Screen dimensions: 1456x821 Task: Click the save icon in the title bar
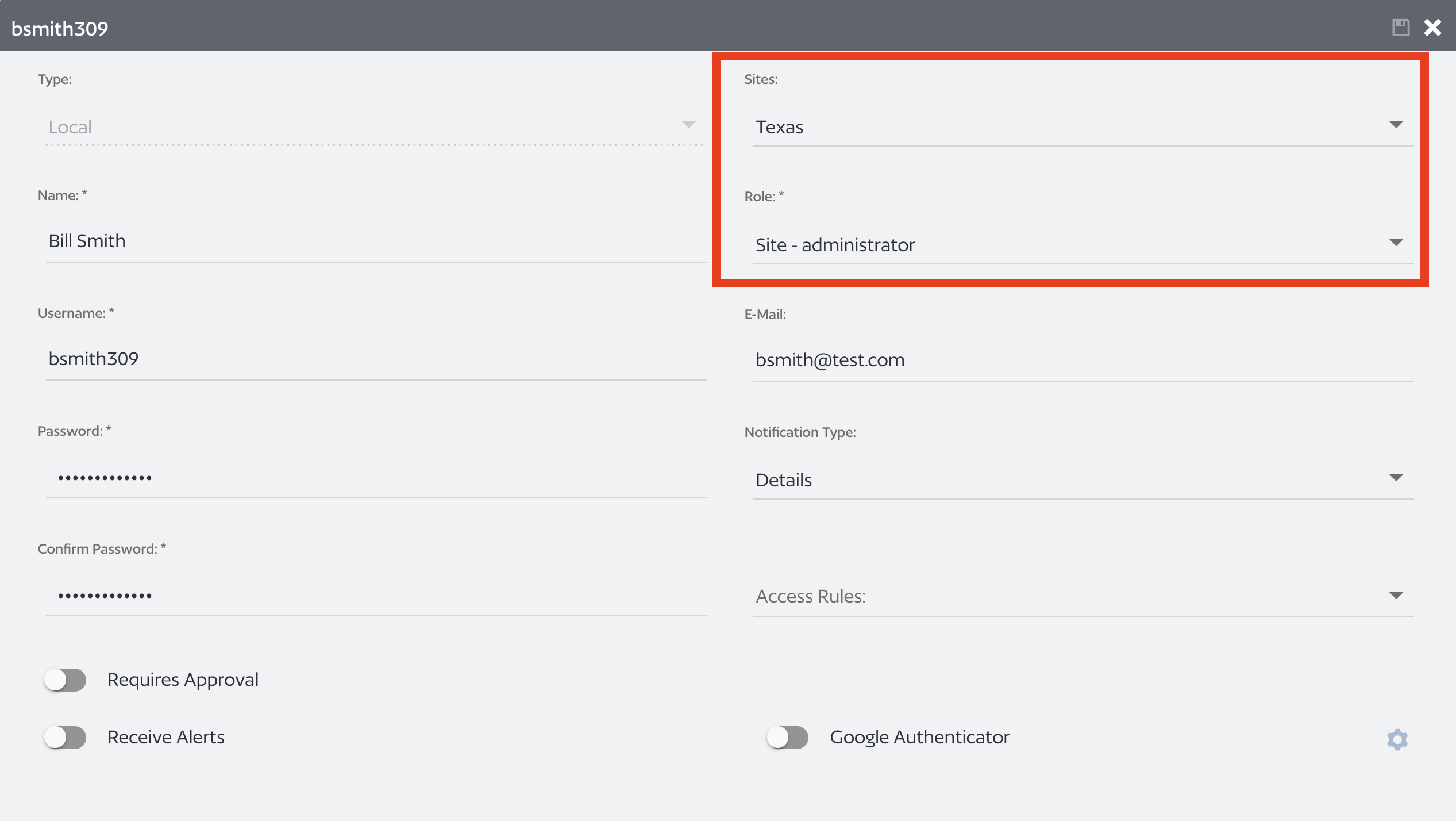click(x=1401, y=26)
